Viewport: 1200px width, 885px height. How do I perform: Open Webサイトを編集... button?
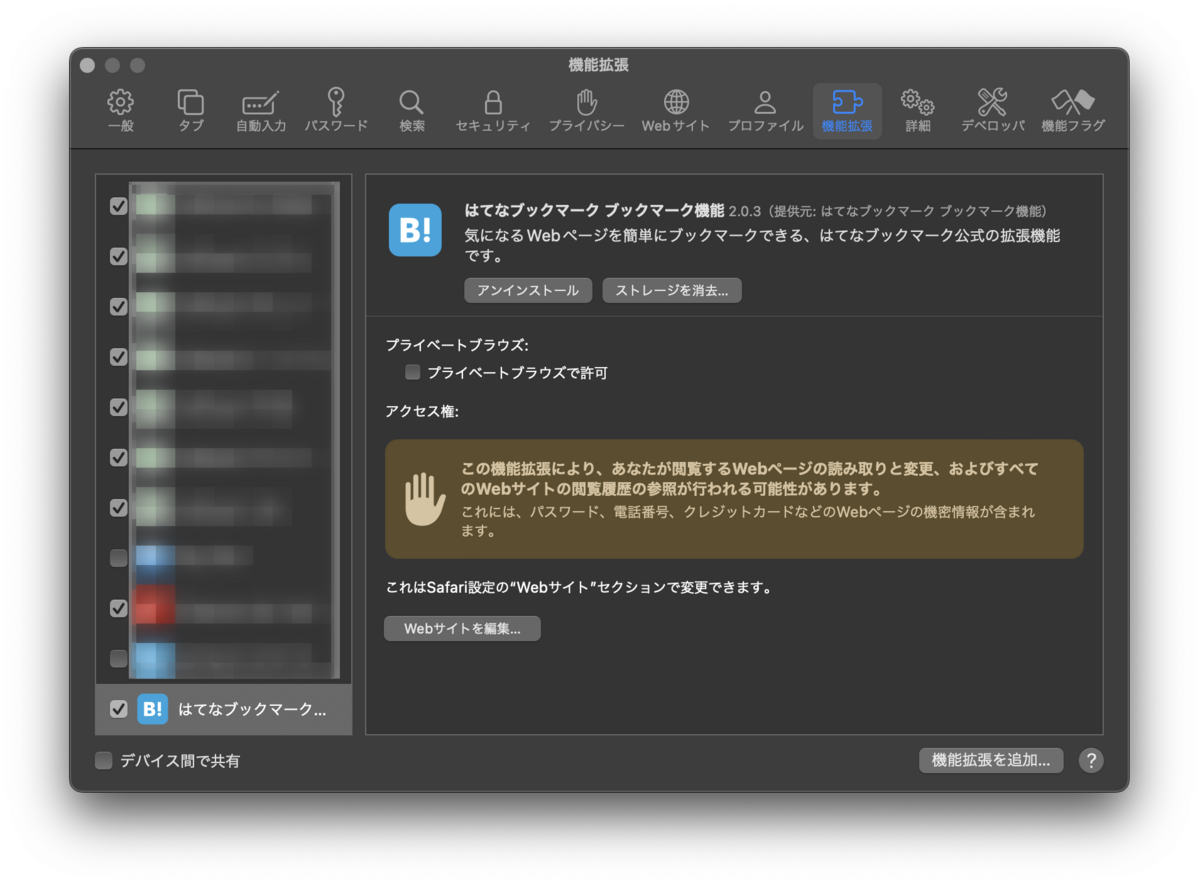pos(462,628)
